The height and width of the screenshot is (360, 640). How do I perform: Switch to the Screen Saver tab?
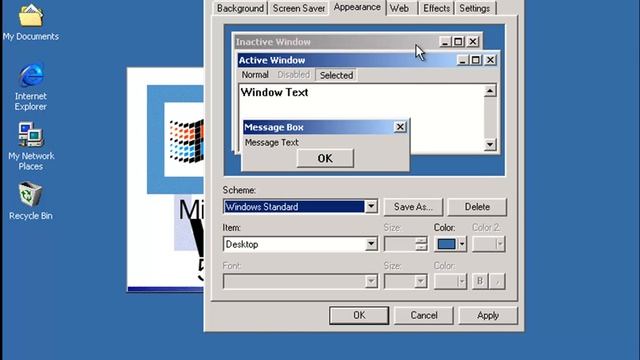point(299,8)
